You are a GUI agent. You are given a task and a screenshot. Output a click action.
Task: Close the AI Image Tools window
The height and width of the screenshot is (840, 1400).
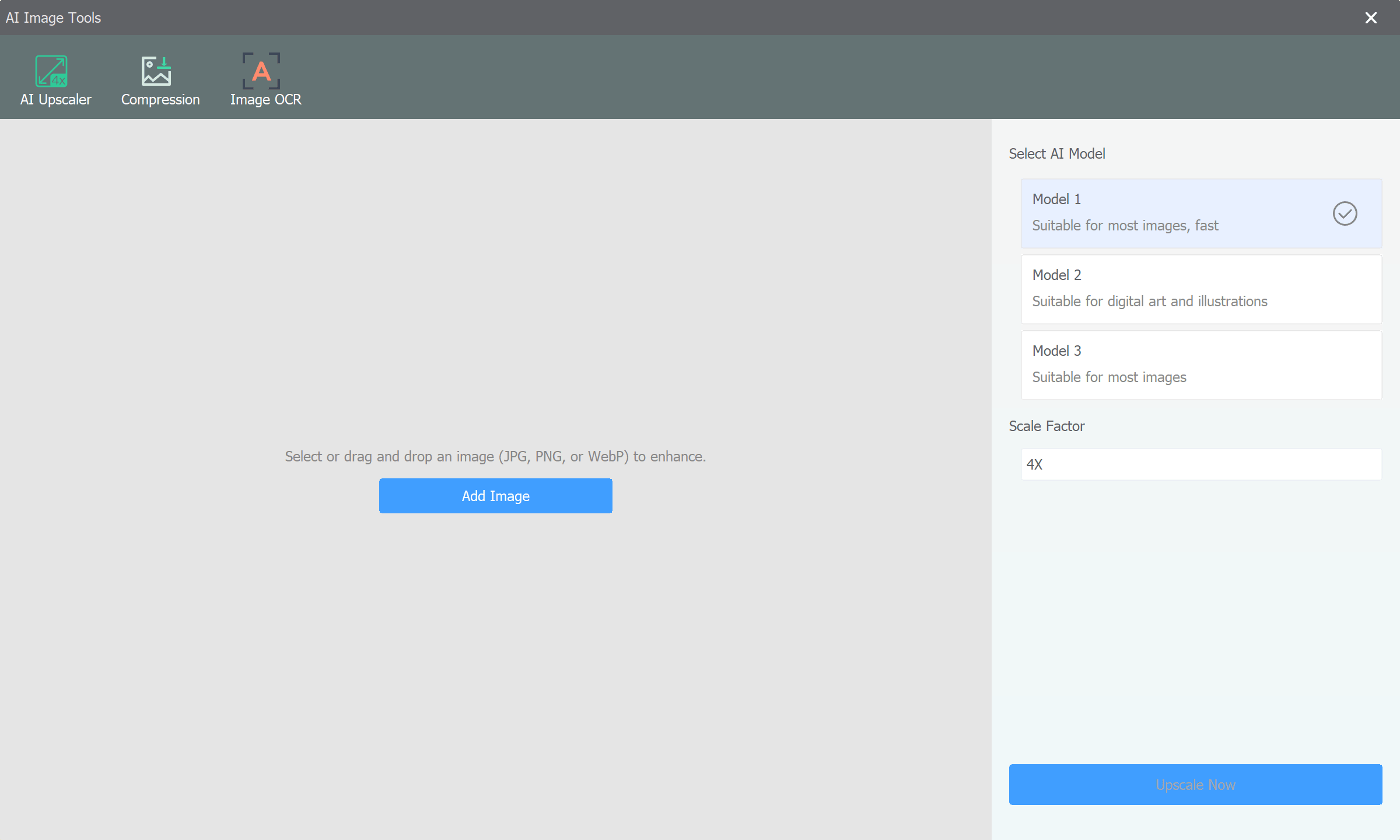pos(1371,18)
